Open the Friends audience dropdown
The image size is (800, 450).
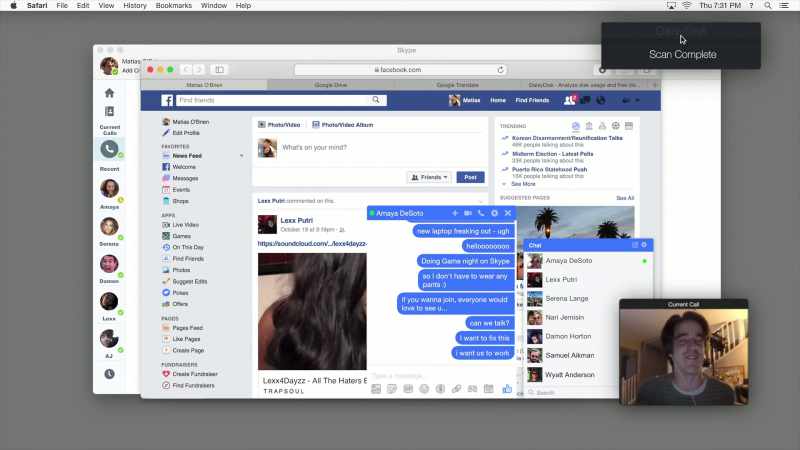(430, 177)
